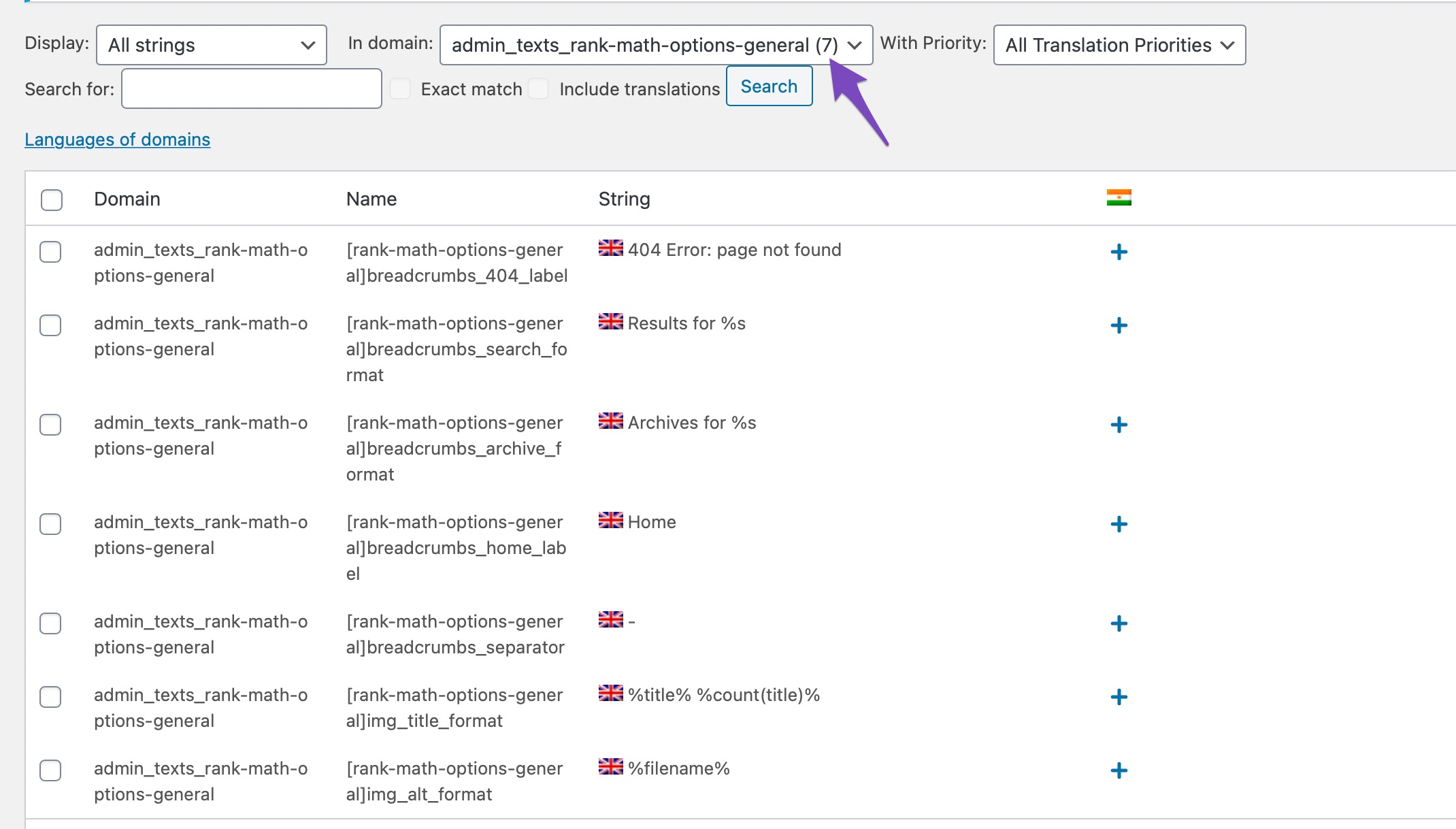The image size is (1456, 829).
Task: Click the 'Archives for %s' string text
Action: pyautogui.click(x=692, y=423)
